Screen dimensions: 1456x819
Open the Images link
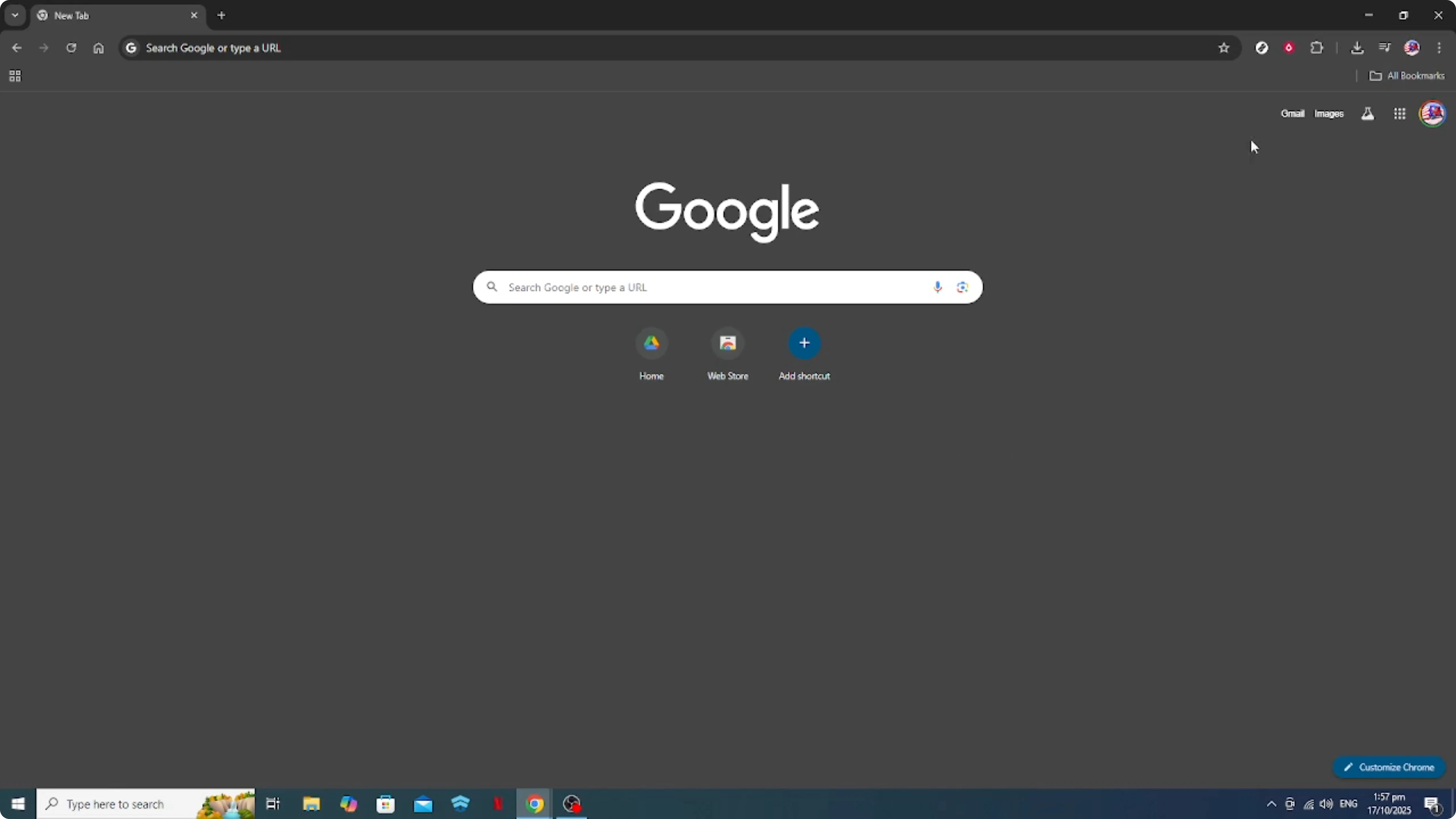[1329, 114]
